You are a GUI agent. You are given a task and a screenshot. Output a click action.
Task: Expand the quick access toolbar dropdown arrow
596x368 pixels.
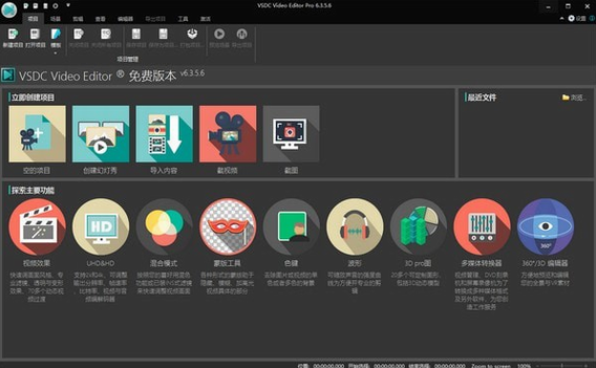click(68, 6)
